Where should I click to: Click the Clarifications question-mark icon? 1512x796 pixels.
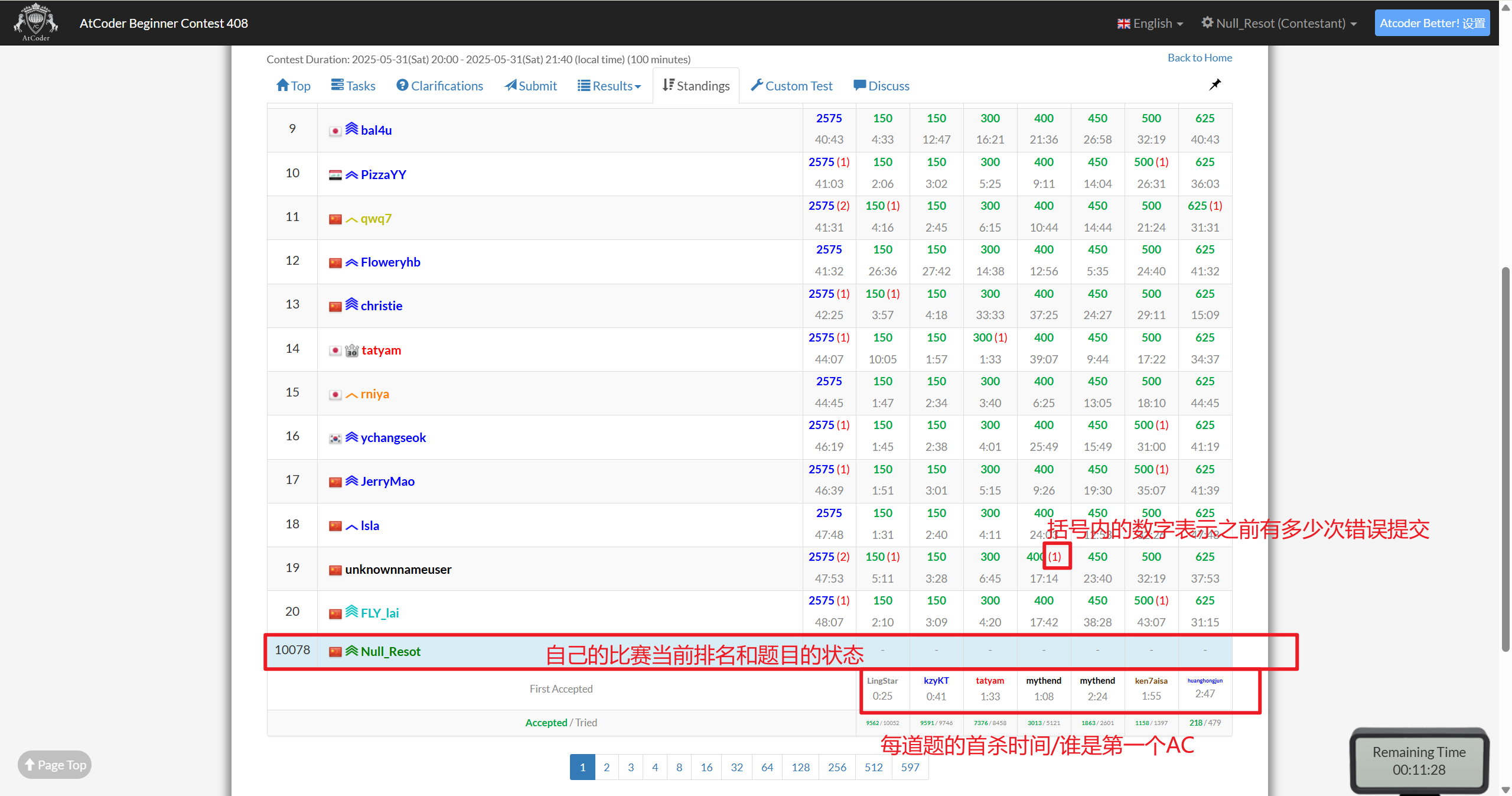[x=403, y=85]
